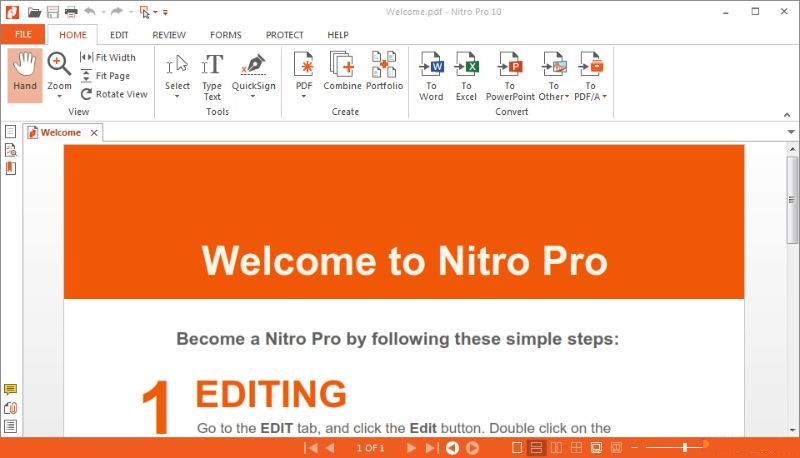Switch to facing pages layout
The width and height of the screenshot is (800, 458).
tap(556, 448)
